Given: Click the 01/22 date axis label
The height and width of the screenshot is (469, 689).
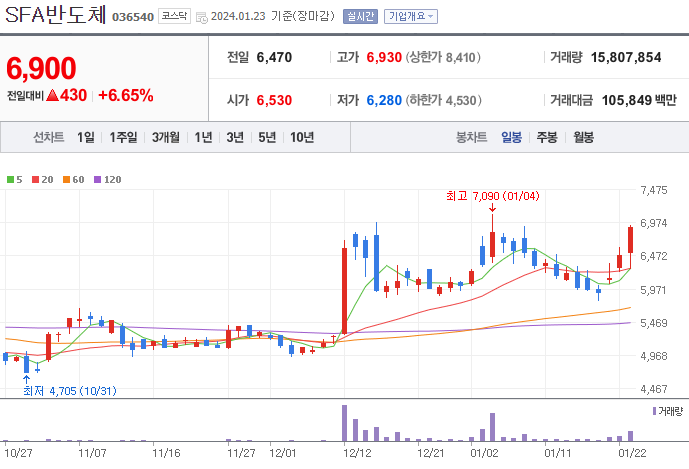Looking at the screenshot, I should [x=632, y=453].
